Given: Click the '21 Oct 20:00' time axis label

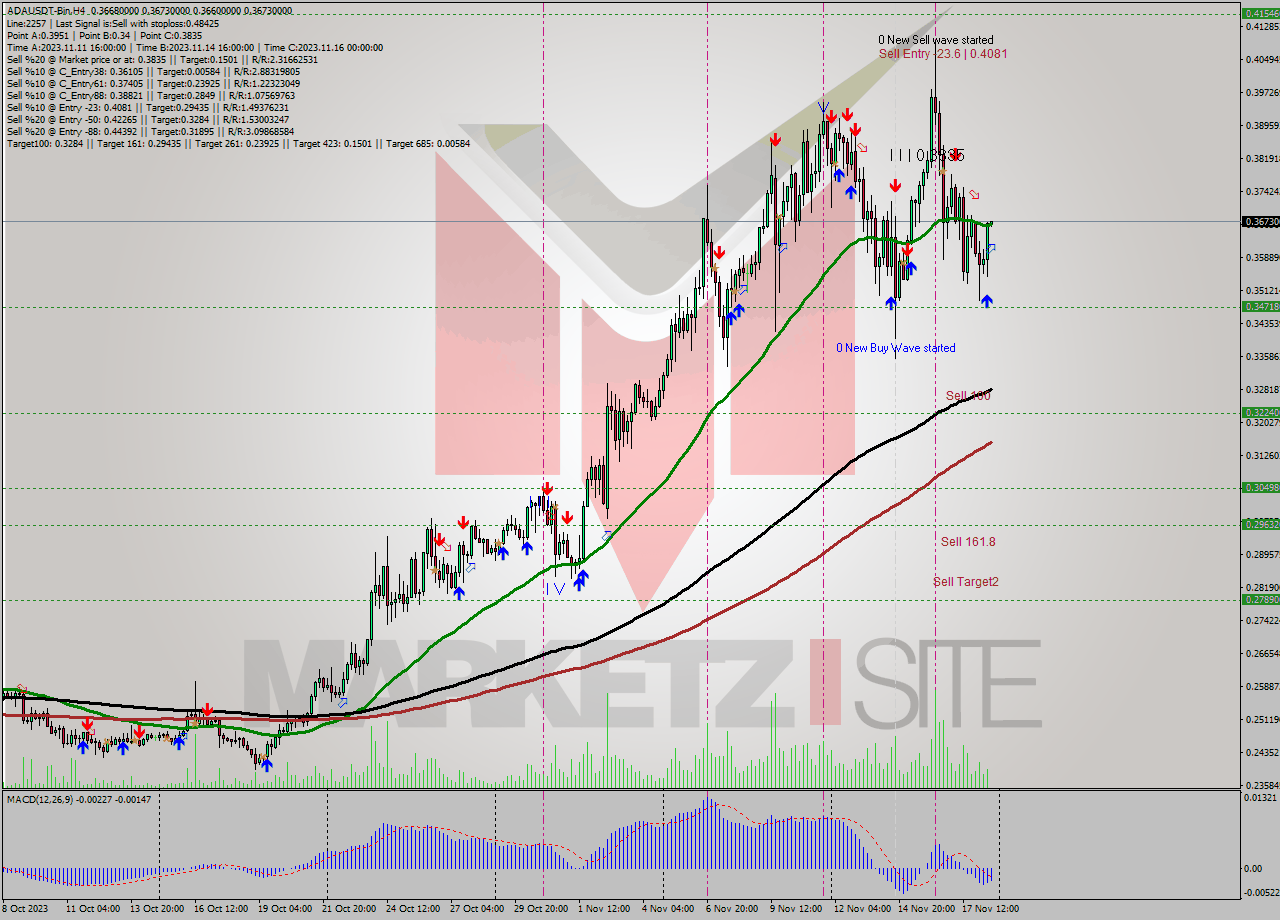Looking at the screenshot, I should click(x=350, y=909).
